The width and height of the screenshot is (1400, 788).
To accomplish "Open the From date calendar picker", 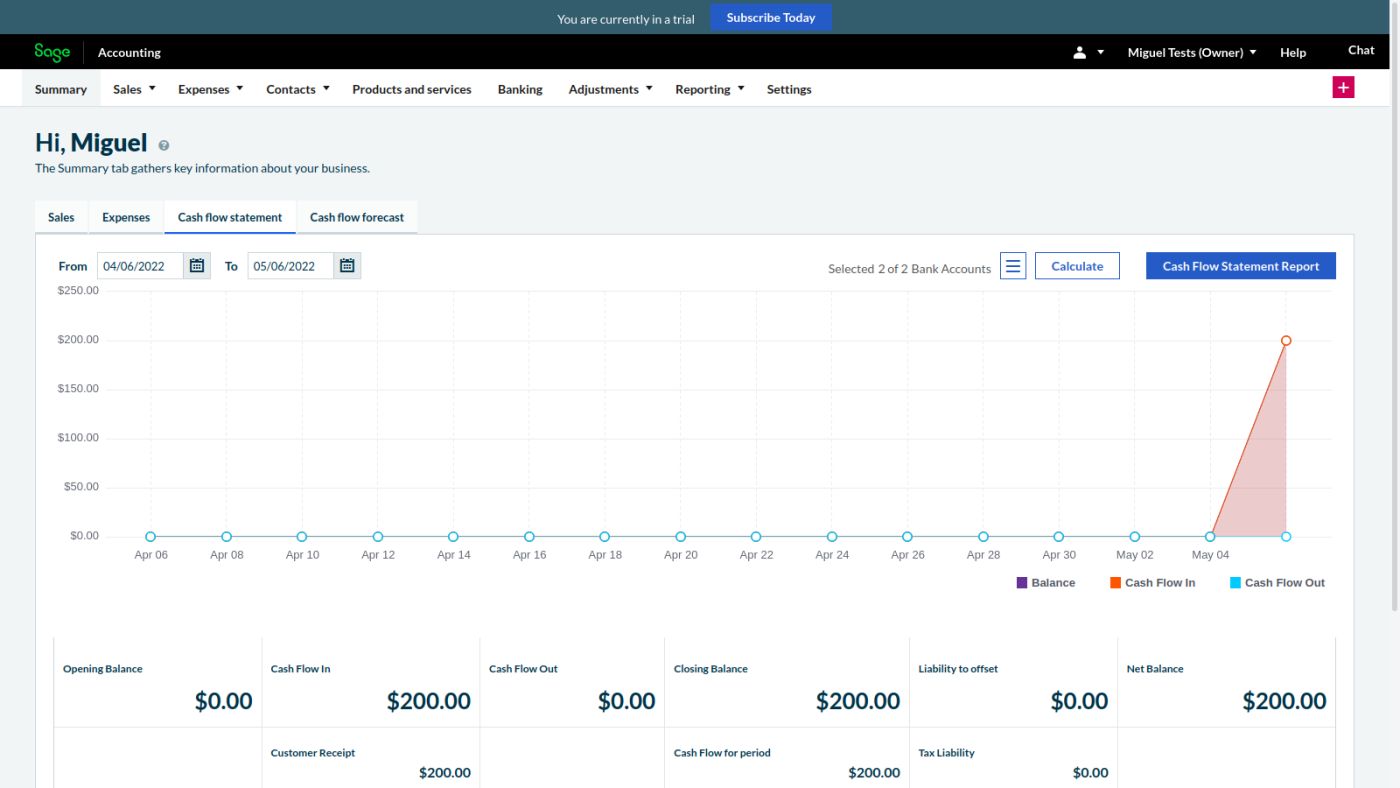I will coord(197,266).
